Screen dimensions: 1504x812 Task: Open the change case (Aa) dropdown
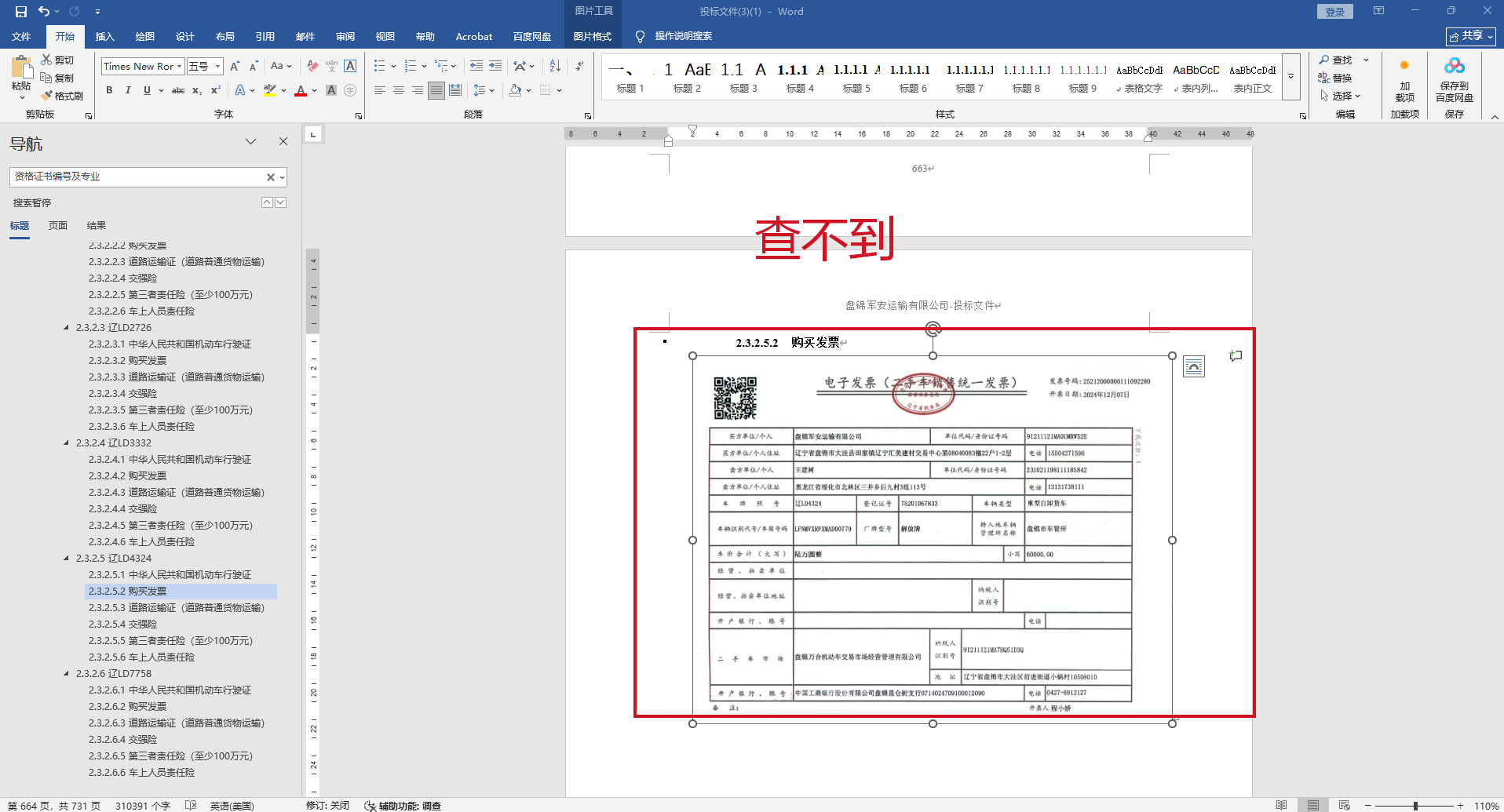[281, 67]
